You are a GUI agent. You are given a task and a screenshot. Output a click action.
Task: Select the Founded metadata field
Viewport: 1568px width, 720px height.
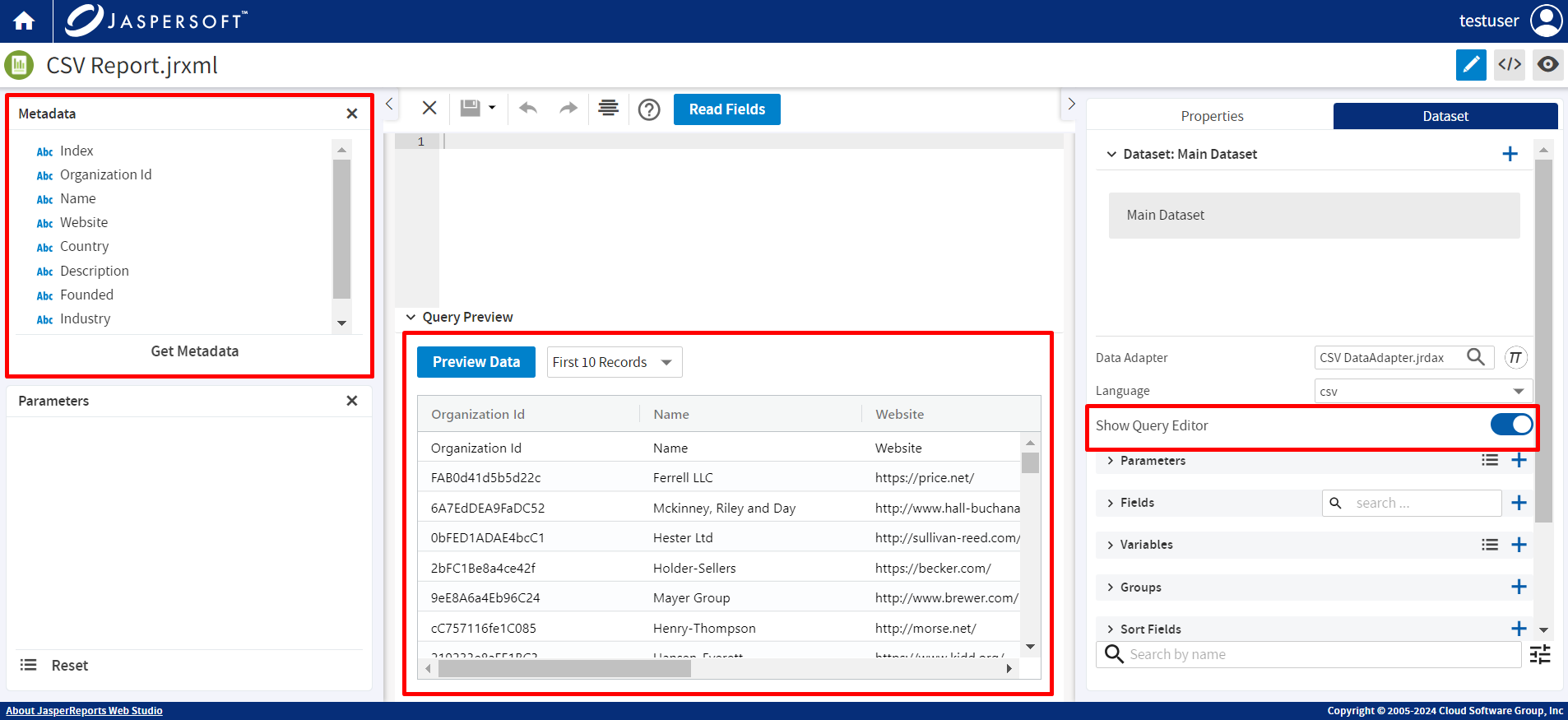pos(86,295)
